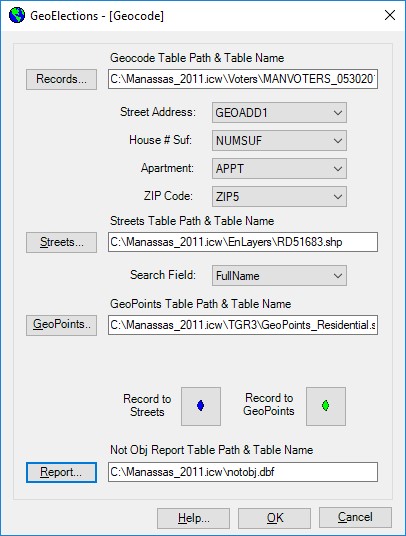The height and width of the screenshot is (536, 406).
Task: Click the GeoElections globe icon in title bar
Action: (17, 15)
